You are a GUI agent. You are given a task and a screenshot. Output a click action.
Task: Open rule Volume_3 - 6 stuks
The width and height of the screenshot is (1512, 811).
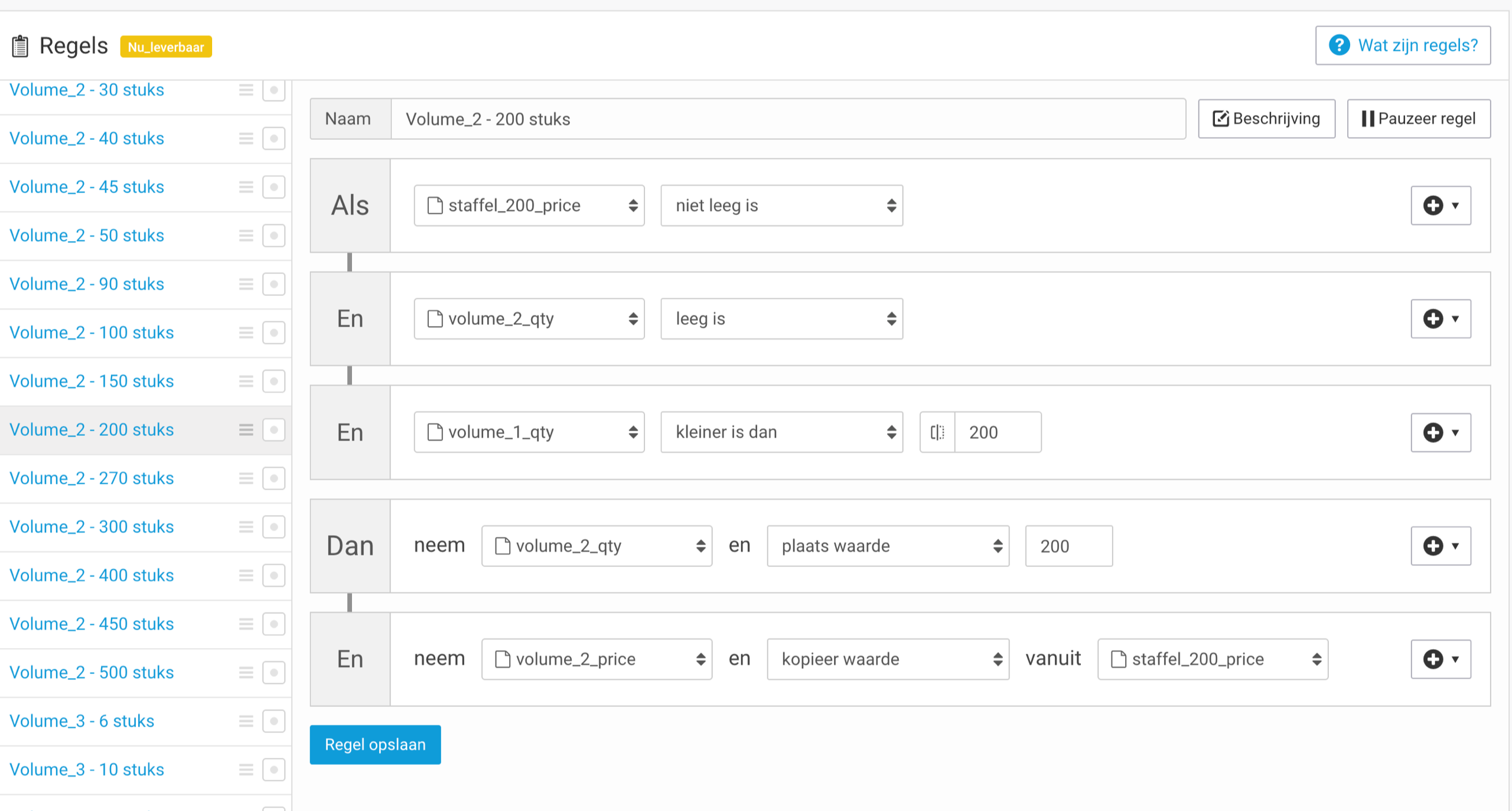pyautogui.click(x=82, y=721)
